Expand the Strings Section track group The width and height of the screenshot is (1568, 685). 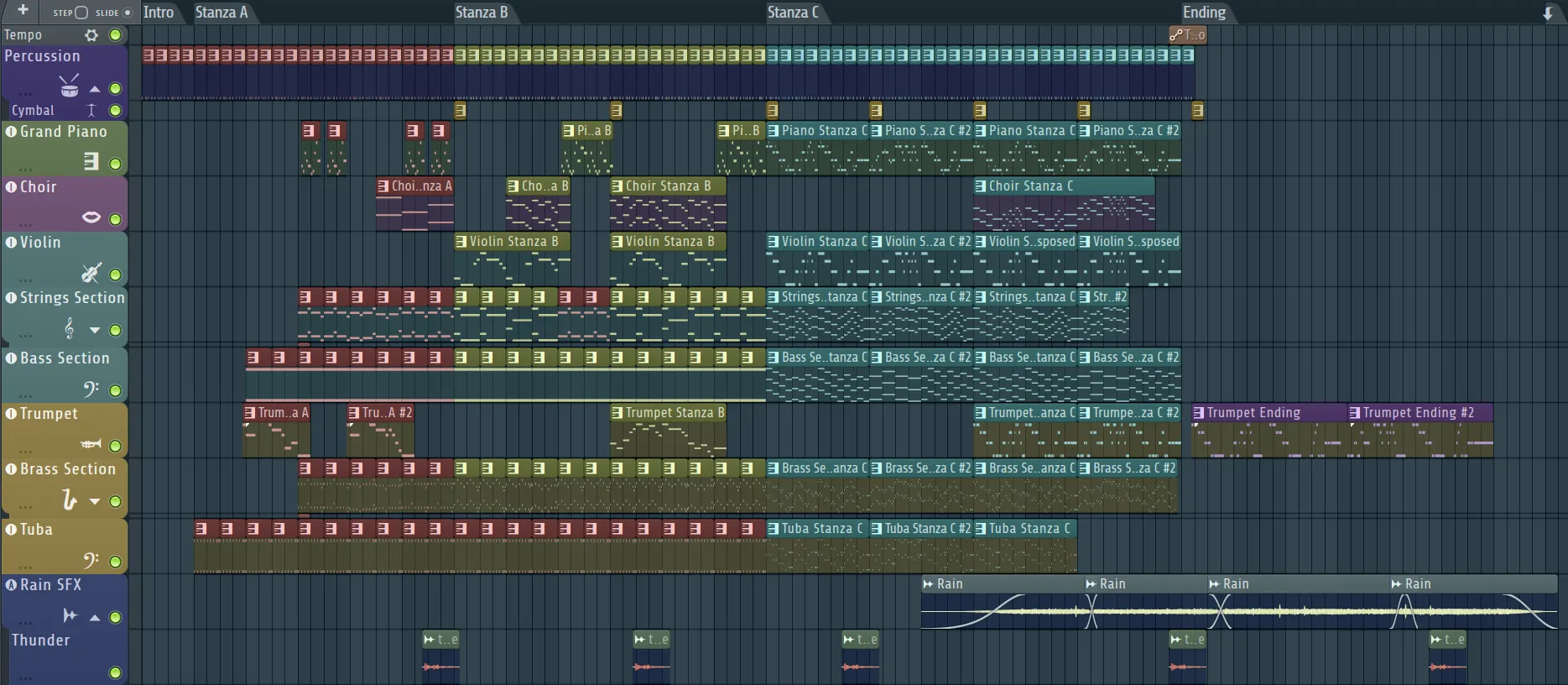tap(95, 331)
